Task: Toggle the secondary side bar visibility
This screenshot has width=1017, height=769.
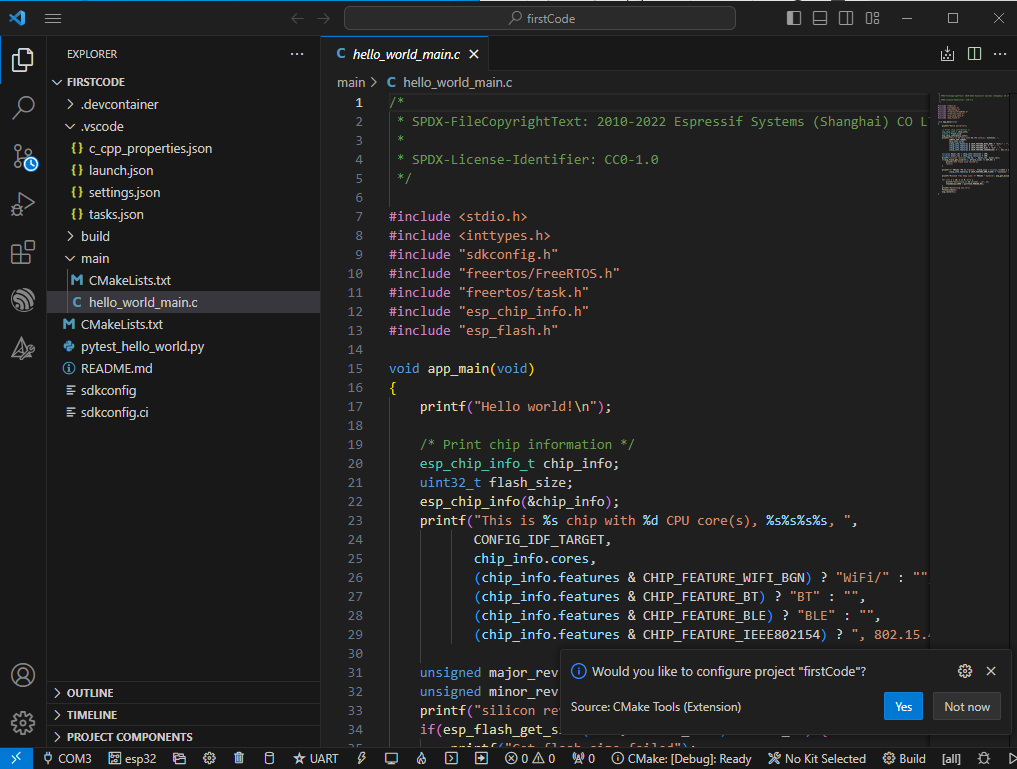Action: tap(846, 18)
